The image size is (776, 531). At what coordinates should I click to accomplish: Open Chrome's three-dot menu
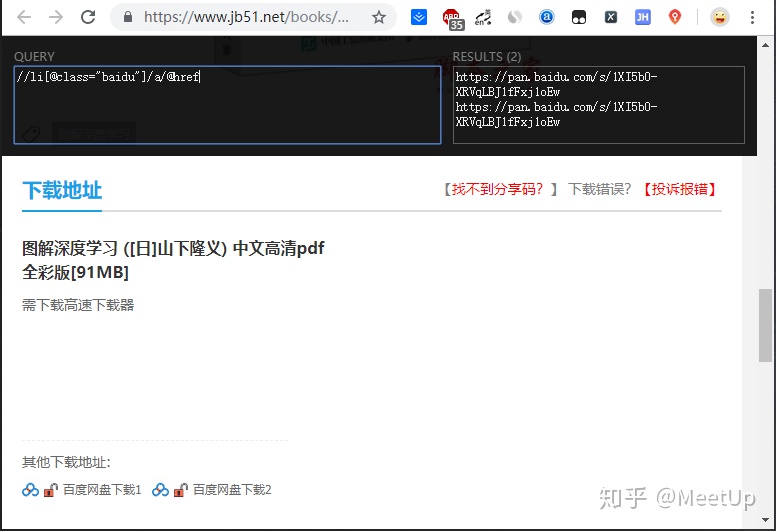[x=752, y=17]
